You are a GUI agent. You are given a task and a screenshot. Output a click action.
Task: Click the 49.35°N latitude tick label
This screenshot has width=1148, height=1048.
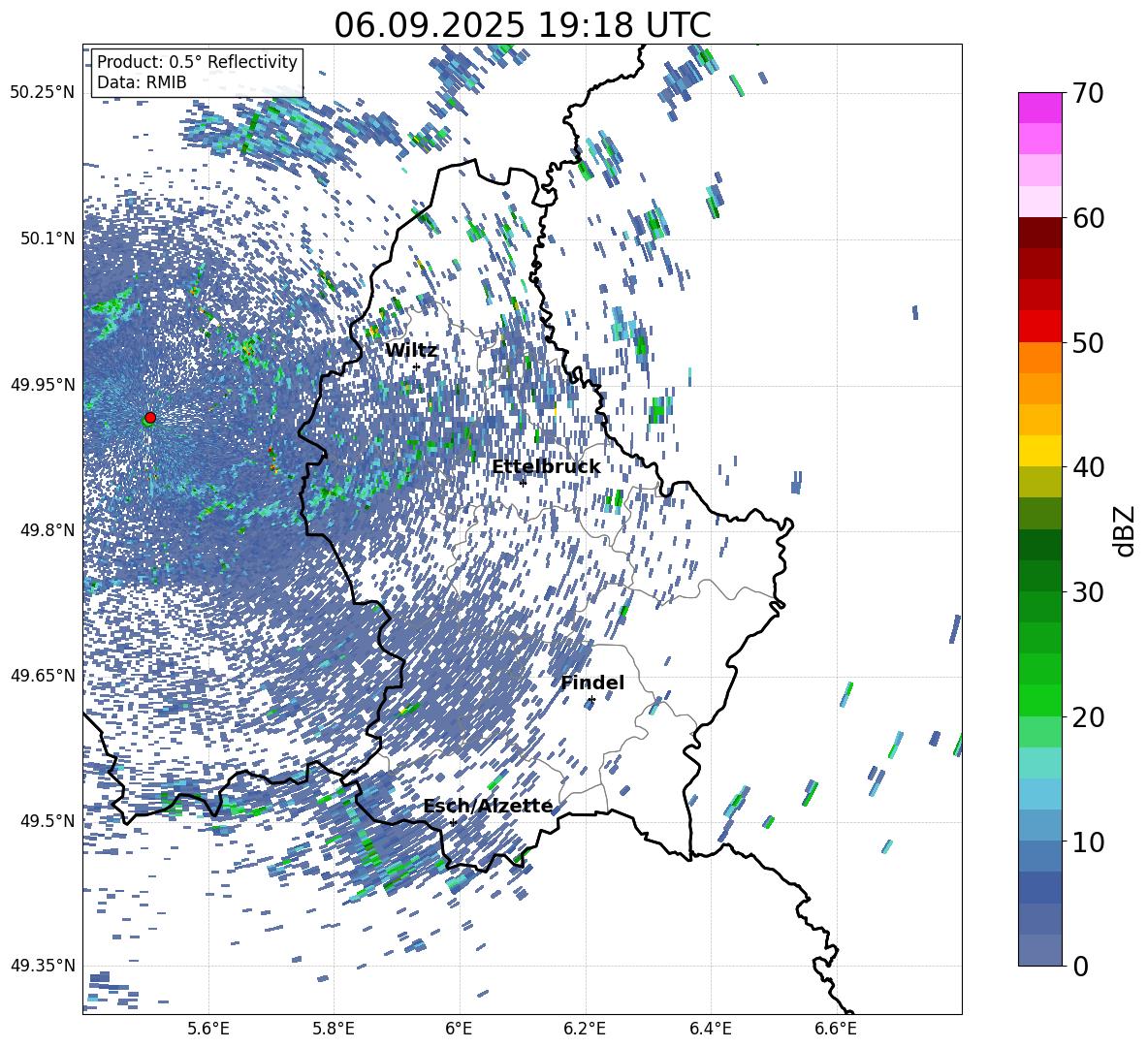coord(43,966)
